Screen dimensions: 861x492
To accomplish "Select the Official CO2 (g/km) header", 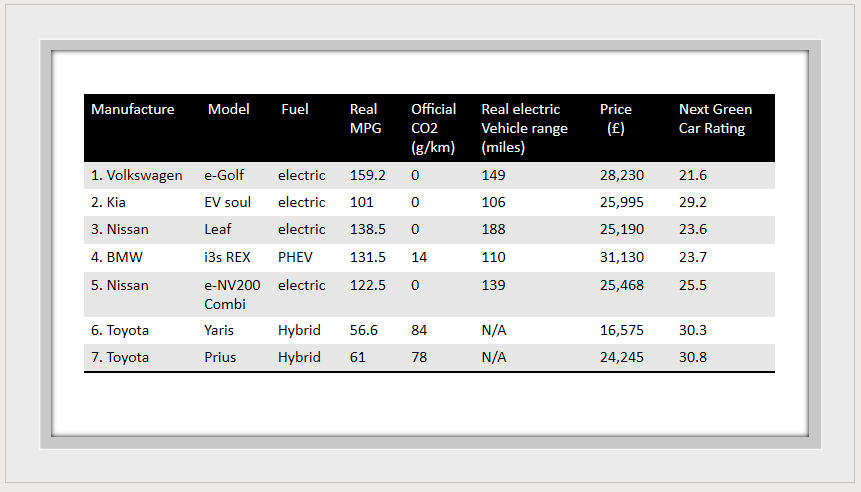I will (x=433, y=128).
